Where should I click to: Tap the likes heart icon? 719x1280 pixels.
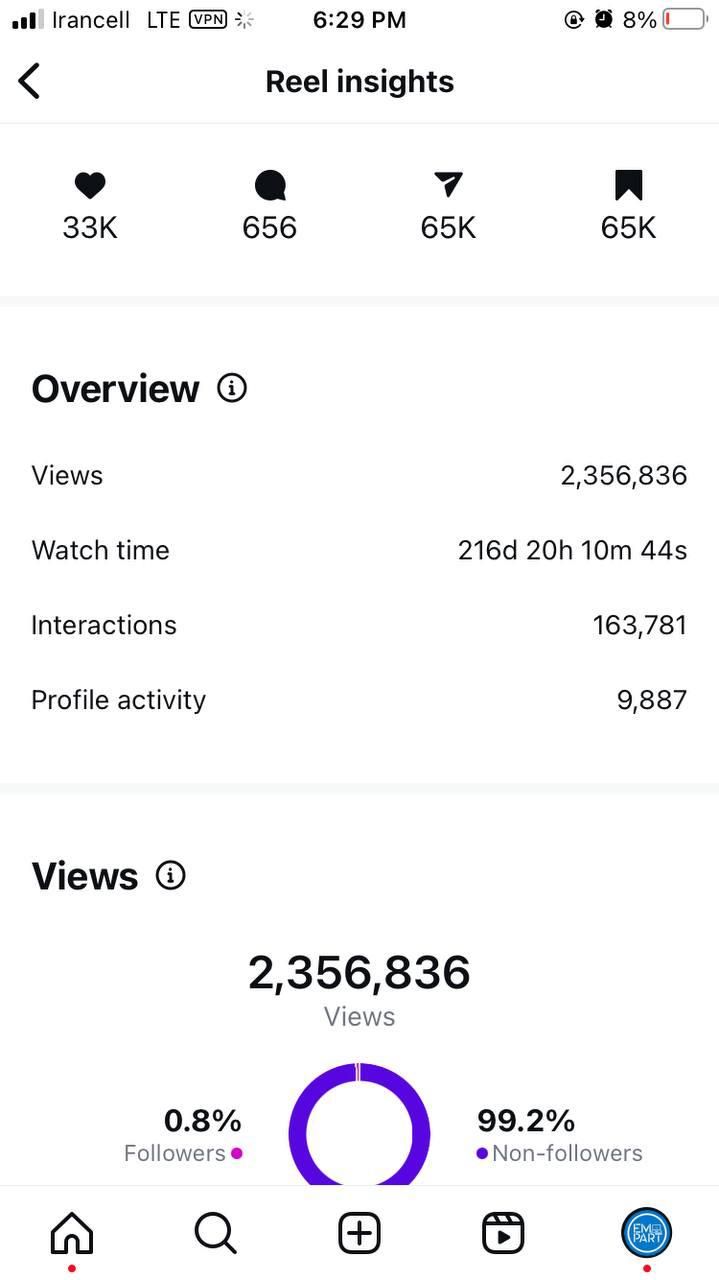pyautogui.click(x=90, y=185)
